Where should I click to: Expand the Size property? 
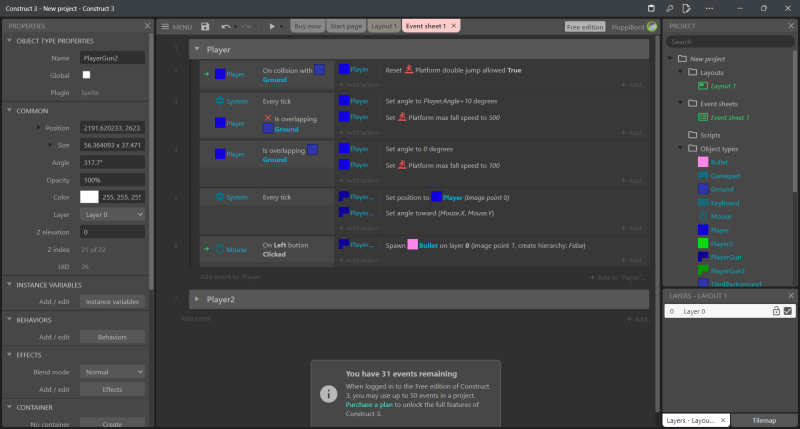(50, 145)
